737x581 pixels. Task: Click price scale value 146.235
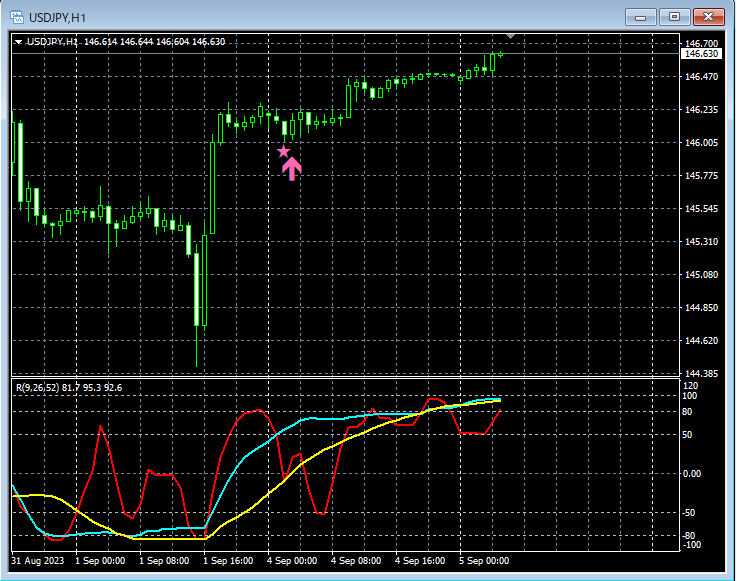point(701,110)
